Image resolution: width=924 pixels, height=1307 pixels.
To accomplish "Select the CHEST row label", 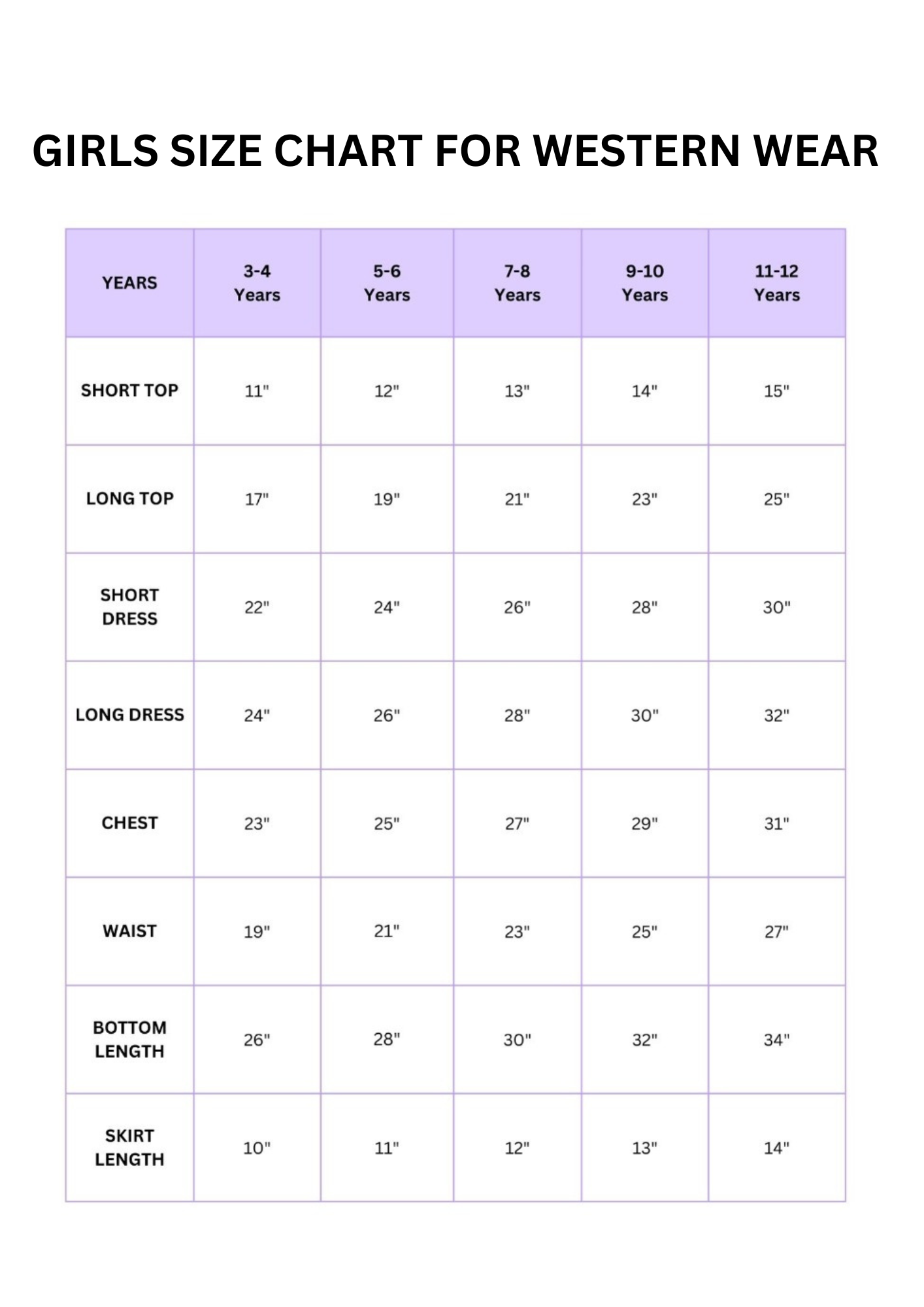I will click(x=129, y=823).
